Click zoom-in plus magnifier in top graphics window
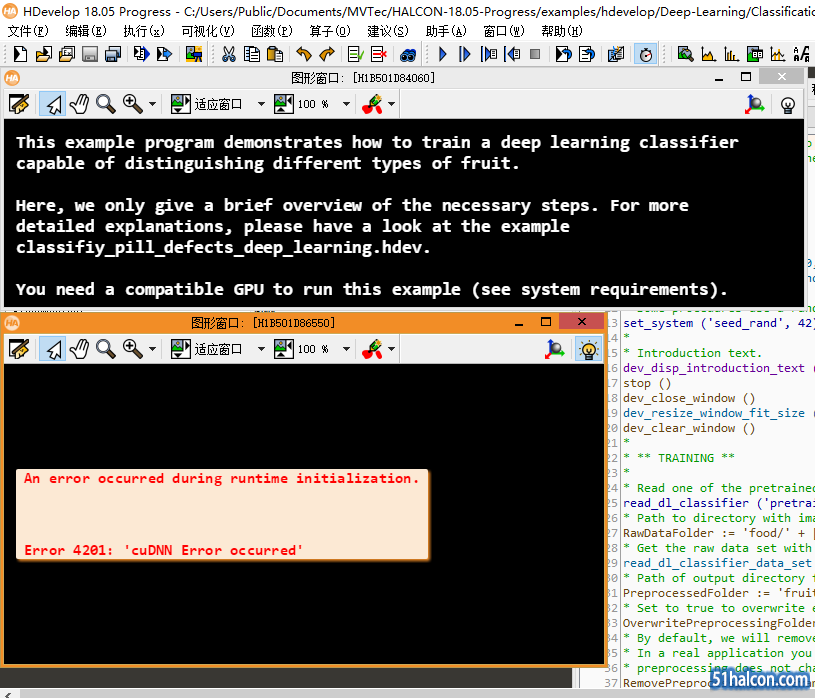 click(133, 104)
